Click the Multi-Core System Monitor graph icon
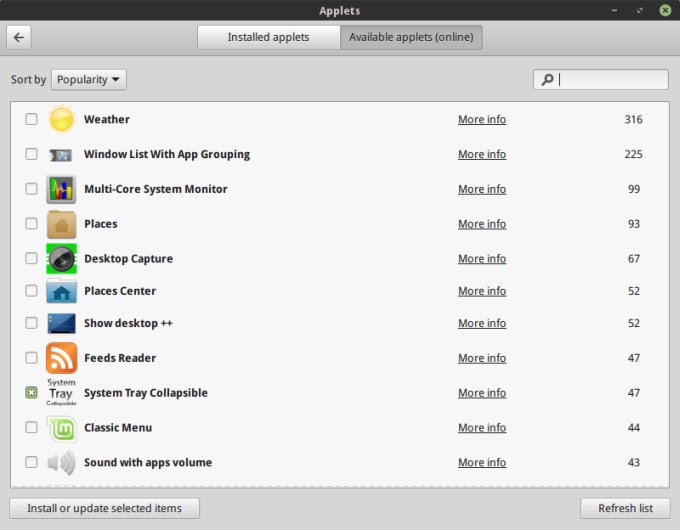 [61, 189]
